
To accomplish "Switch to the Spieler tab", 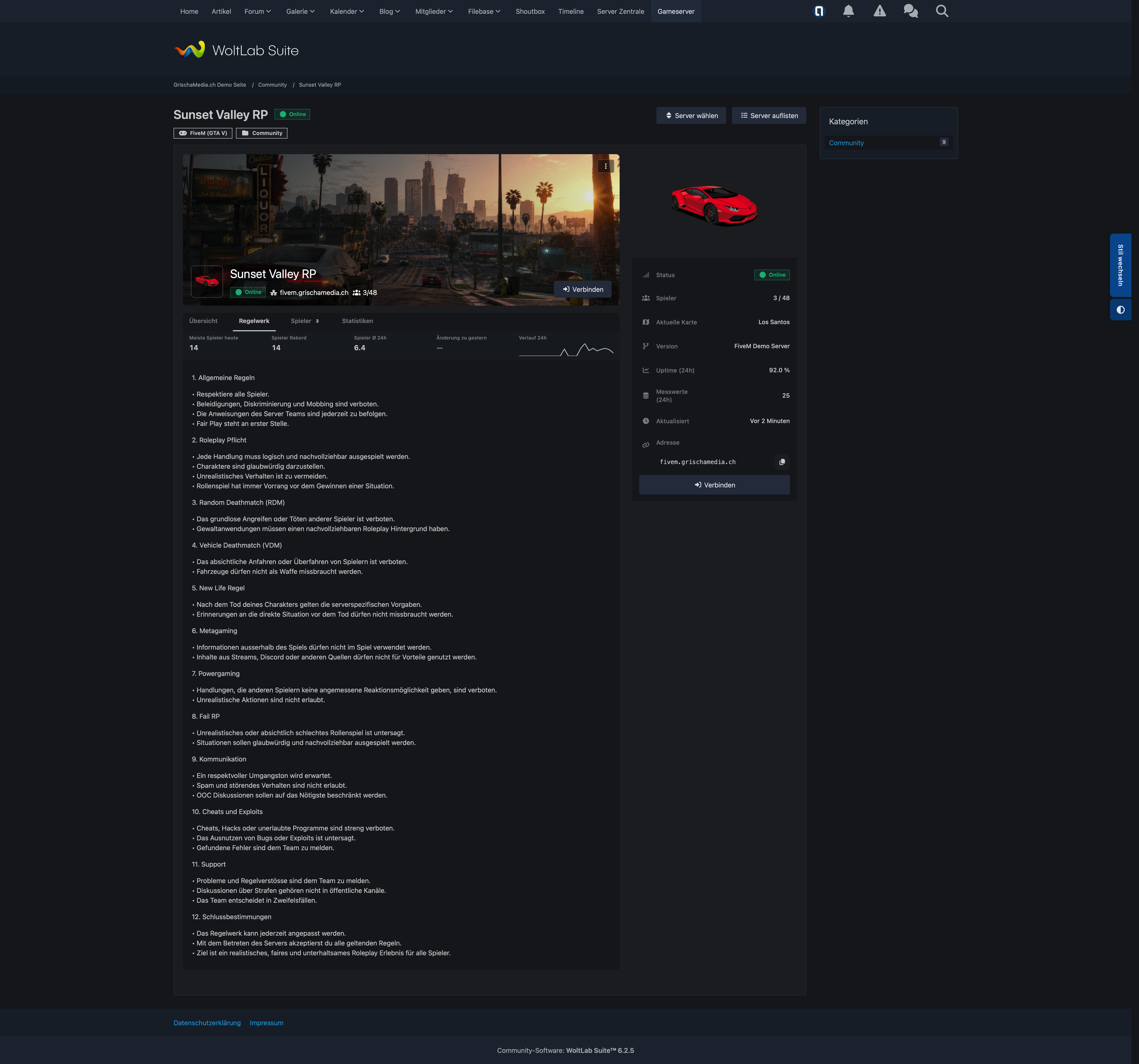I will click(x=305, y=321).
